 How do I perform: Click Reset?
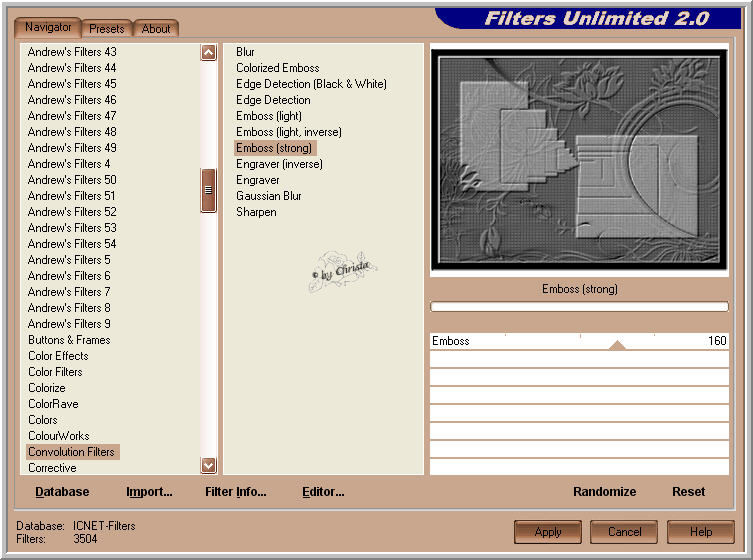tap(689, 492)
